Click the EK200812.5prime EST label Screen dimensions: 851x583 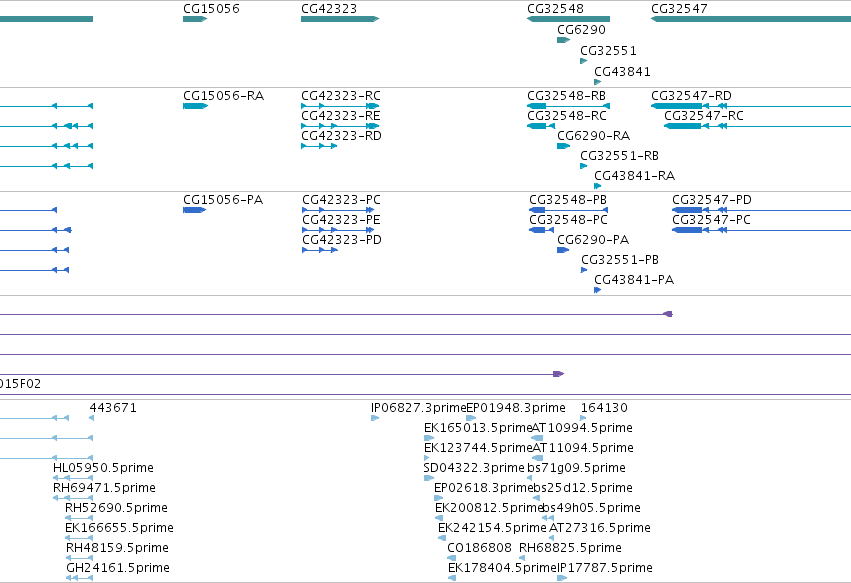[x=489, y=508]
